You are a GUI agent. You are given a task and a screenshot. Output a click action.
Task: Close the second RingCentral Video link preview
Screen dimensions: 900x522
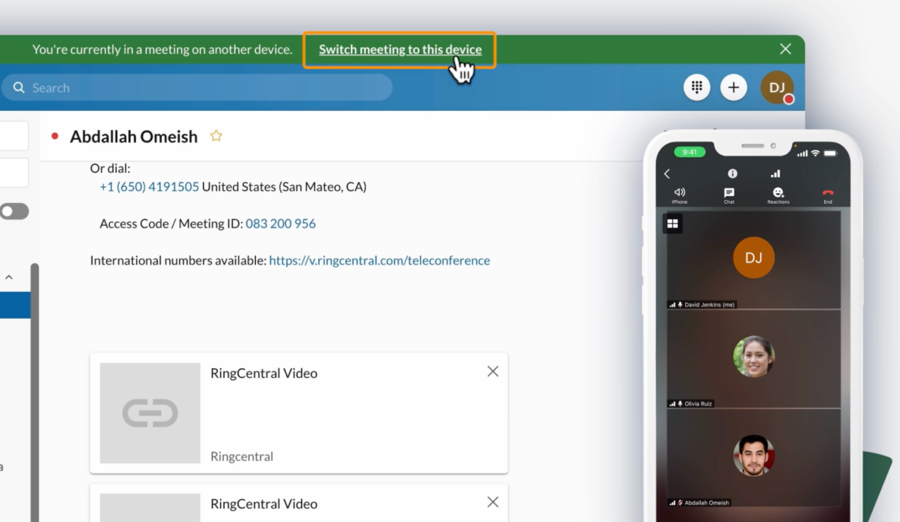(x=492, y=502)
